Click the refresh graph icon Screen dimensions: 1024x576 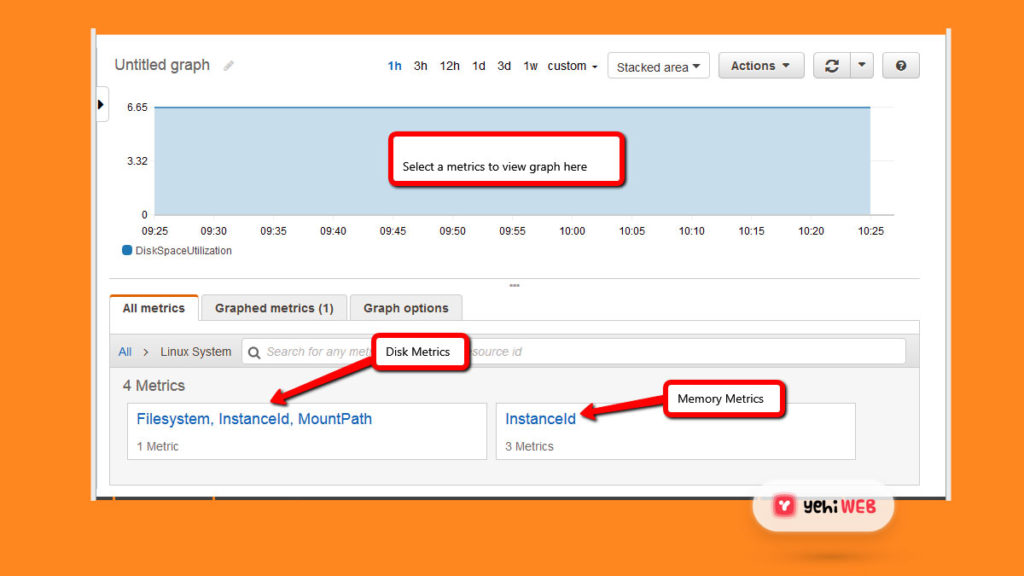[831, 66]
